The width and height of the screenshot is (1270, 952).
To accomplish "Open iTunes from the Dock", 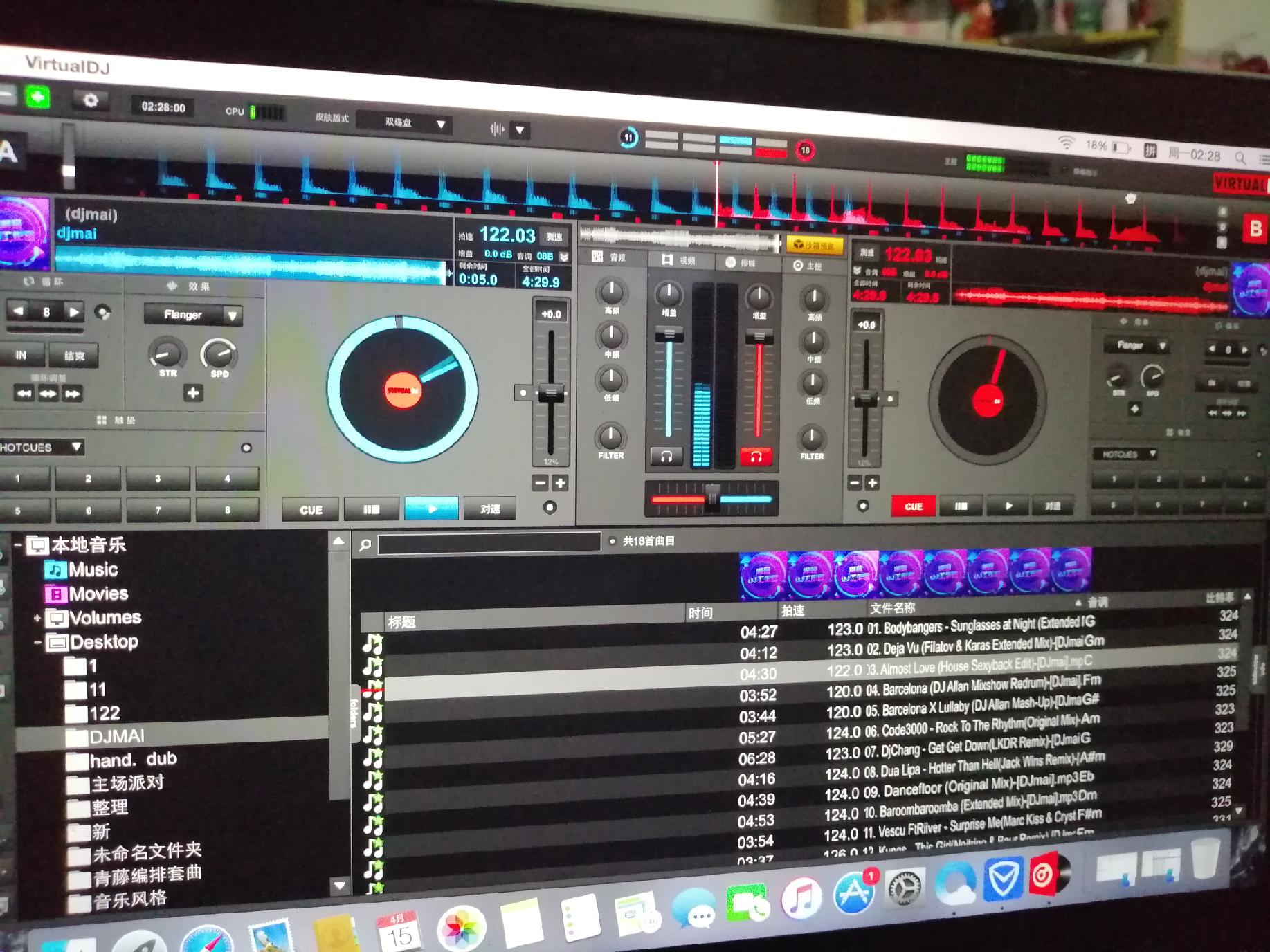I will coord(801,897).
